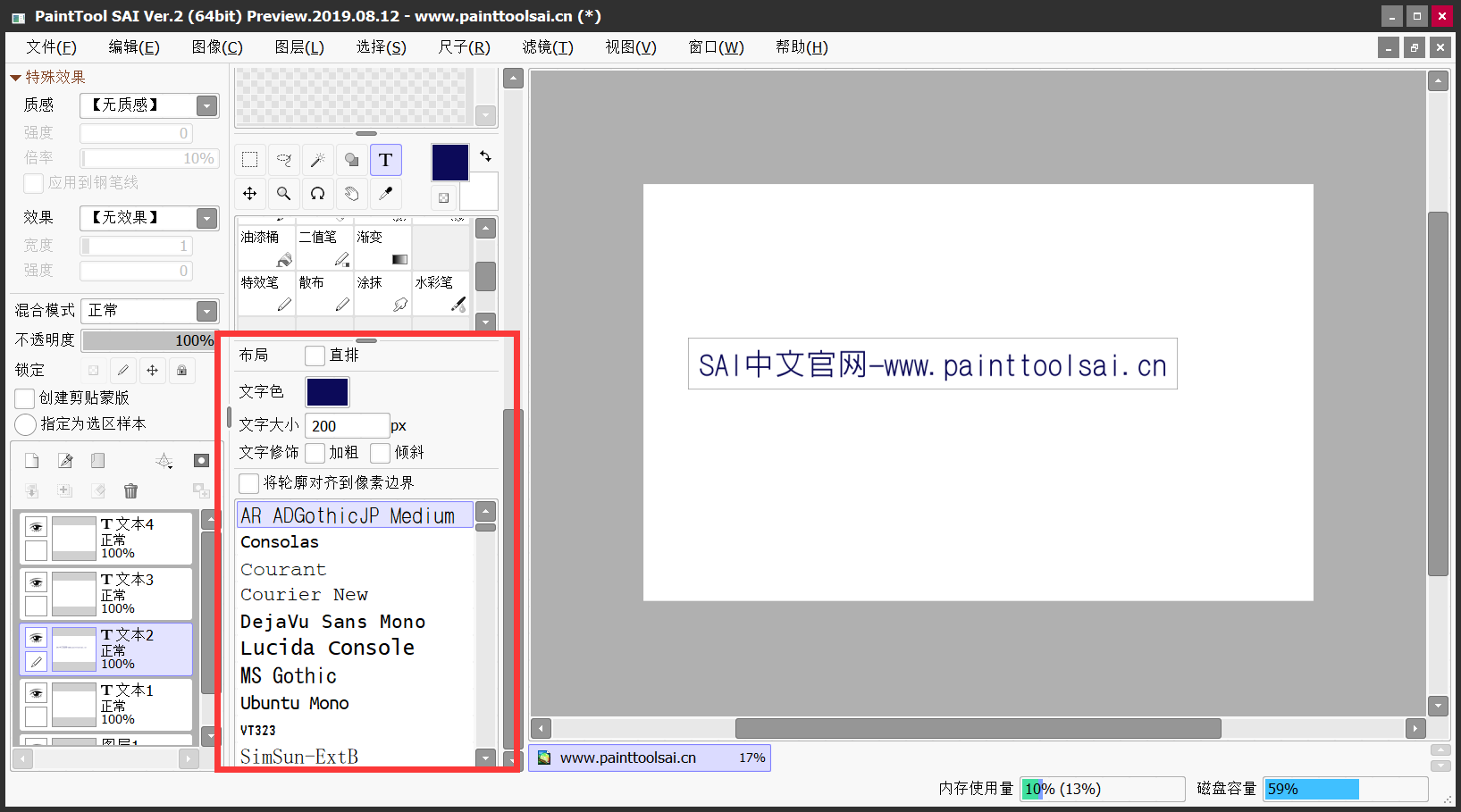
Task: Lock painting with the pencil lock icon
Action: click(123, 370)
